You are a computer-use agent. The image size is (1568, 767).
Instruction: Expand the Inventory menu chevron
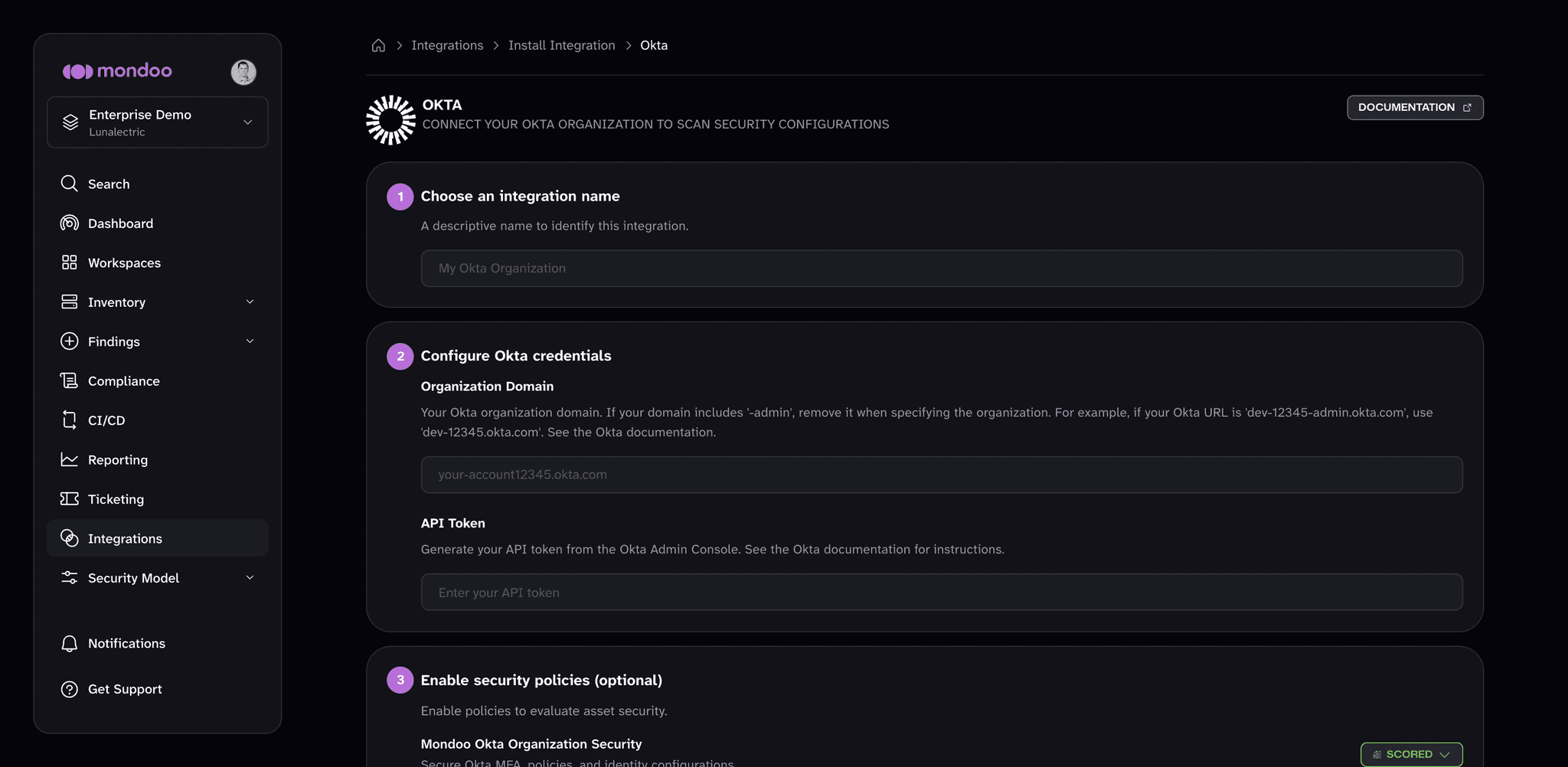[x=250, y=302]
